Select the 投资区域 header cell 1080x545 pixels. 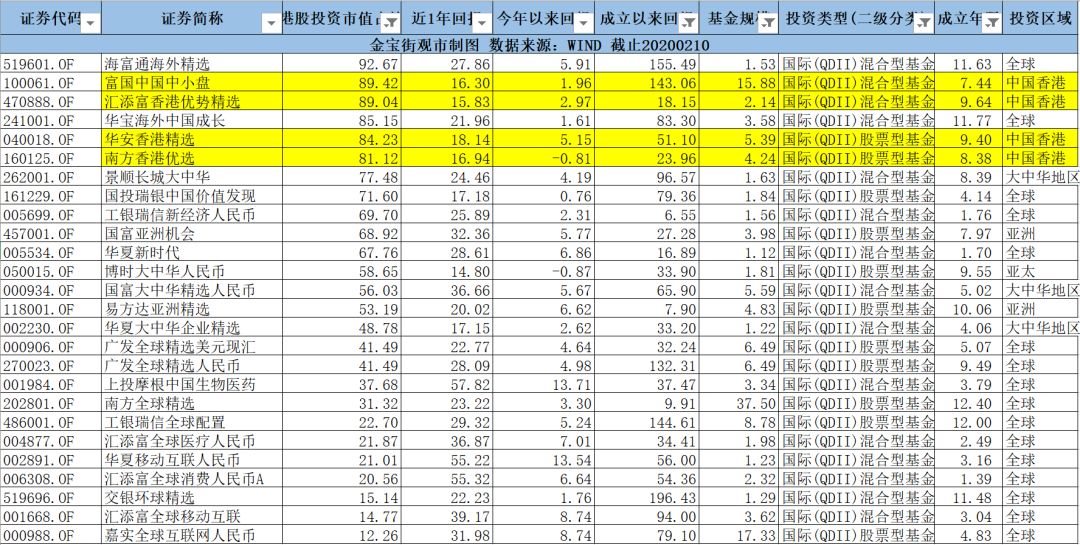coord(1041,19)
